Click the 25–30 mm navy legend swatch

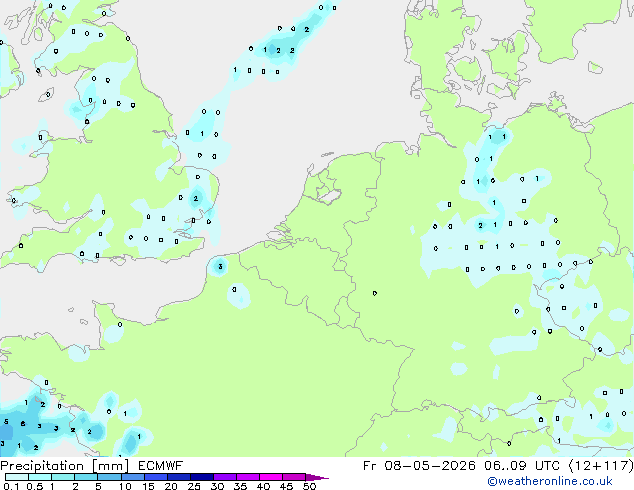click(202, 477)
